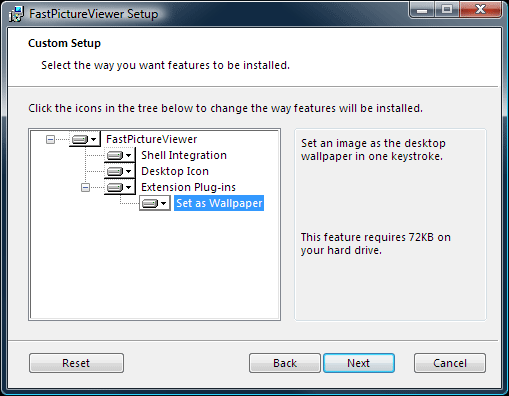Viewport: 509px width, 396px height.
Task: Select the Extension Plug-ins tree item
Action: pos(188,187)
